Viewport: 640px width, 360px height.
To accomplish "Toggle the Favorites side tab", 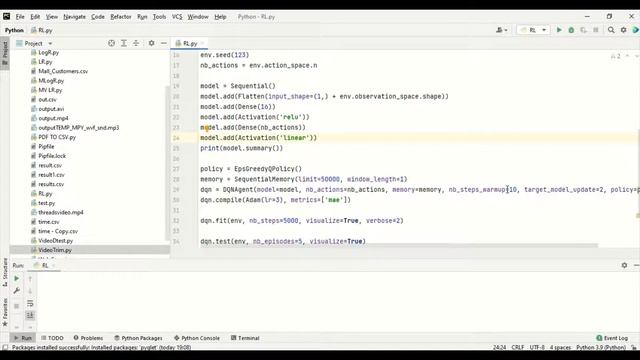I will tap(5, 312).
